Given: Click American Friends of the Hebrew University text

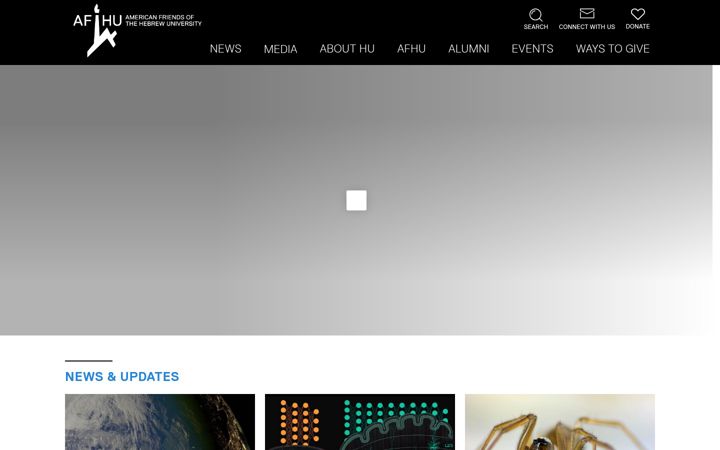Looking at the screenshot, I should pyautogui.click(x=163, y=20).
